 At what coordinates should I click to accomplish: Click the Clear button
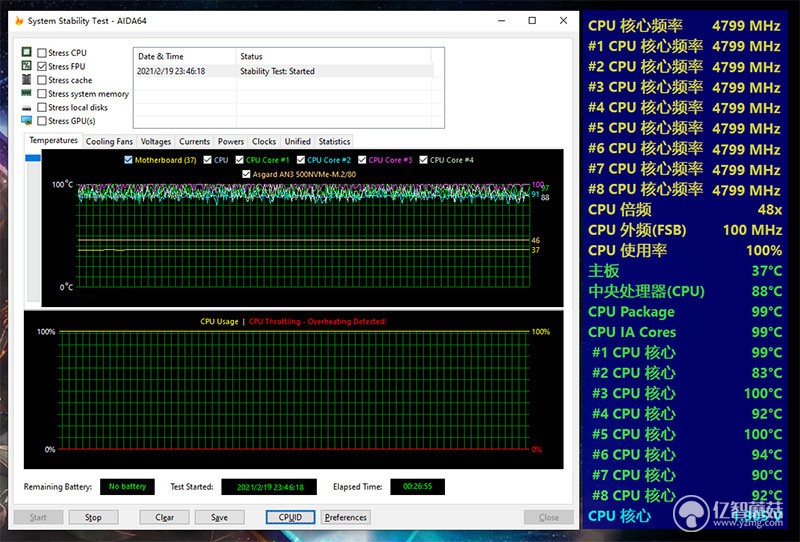[164, 517]
